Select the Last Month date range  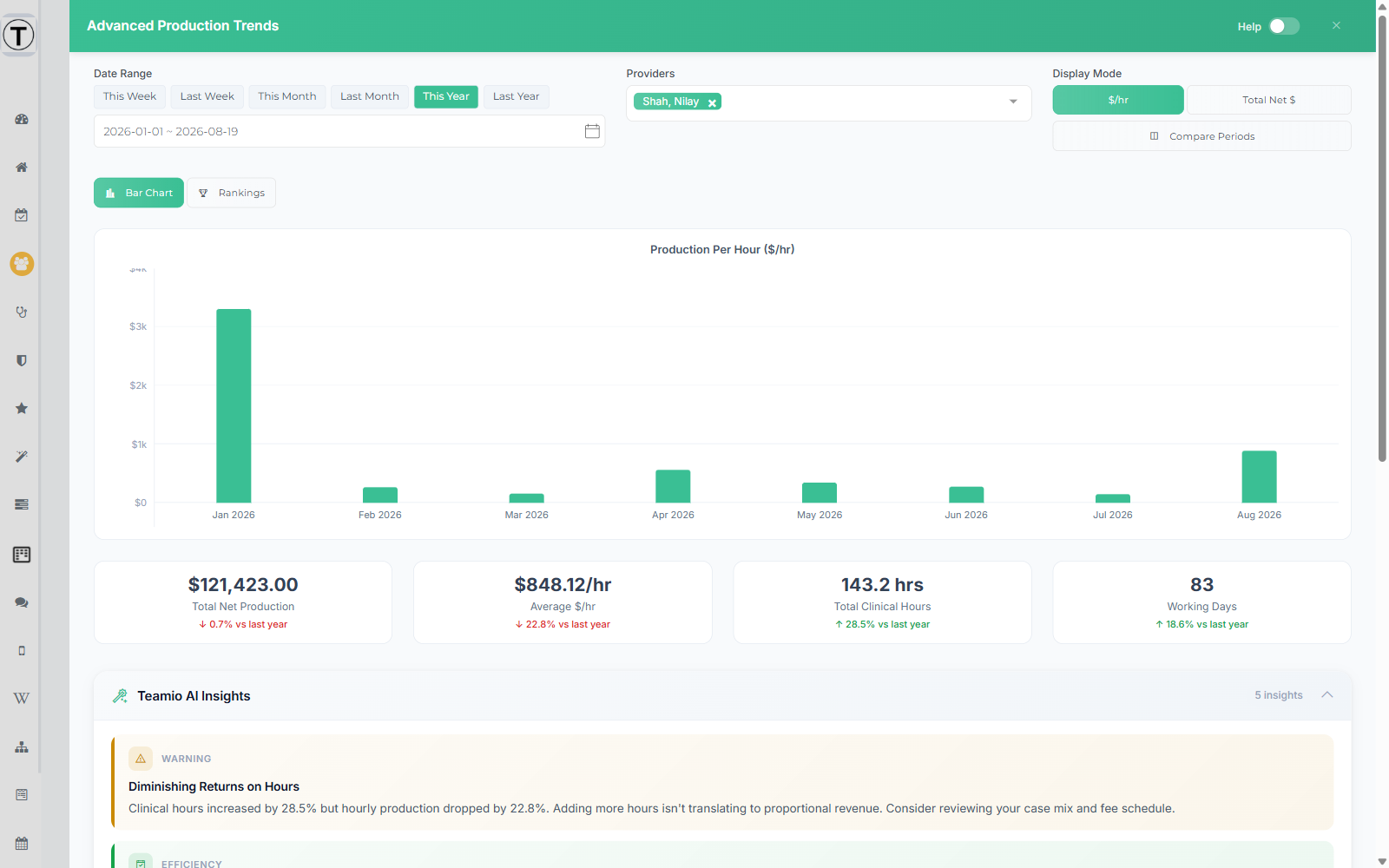(370, 96)
